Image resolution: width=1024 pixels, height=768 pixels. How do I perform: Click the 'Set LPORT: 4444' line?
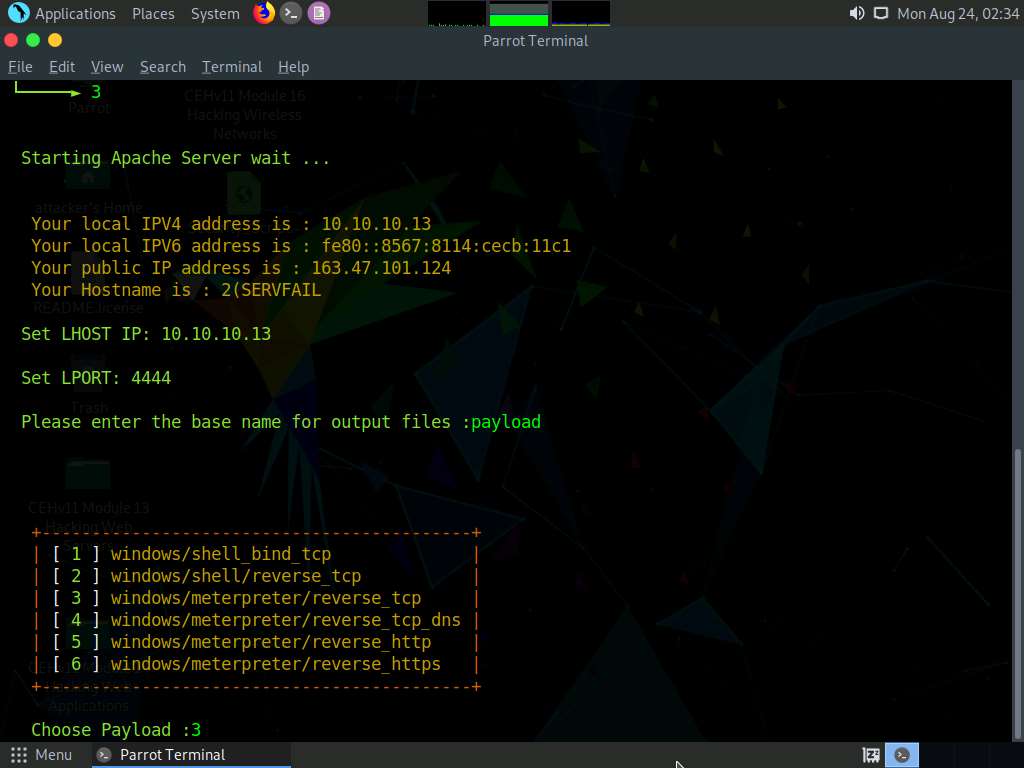(x=96, y=378)
